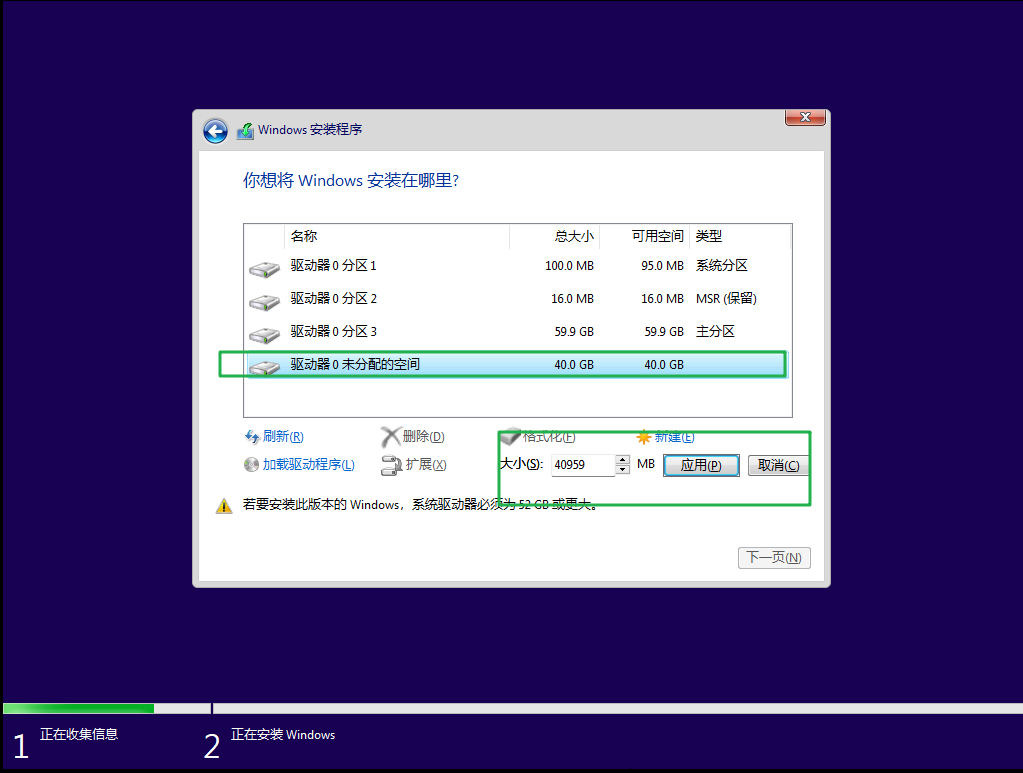Click the 主分区 type cell

coord(715,332)
